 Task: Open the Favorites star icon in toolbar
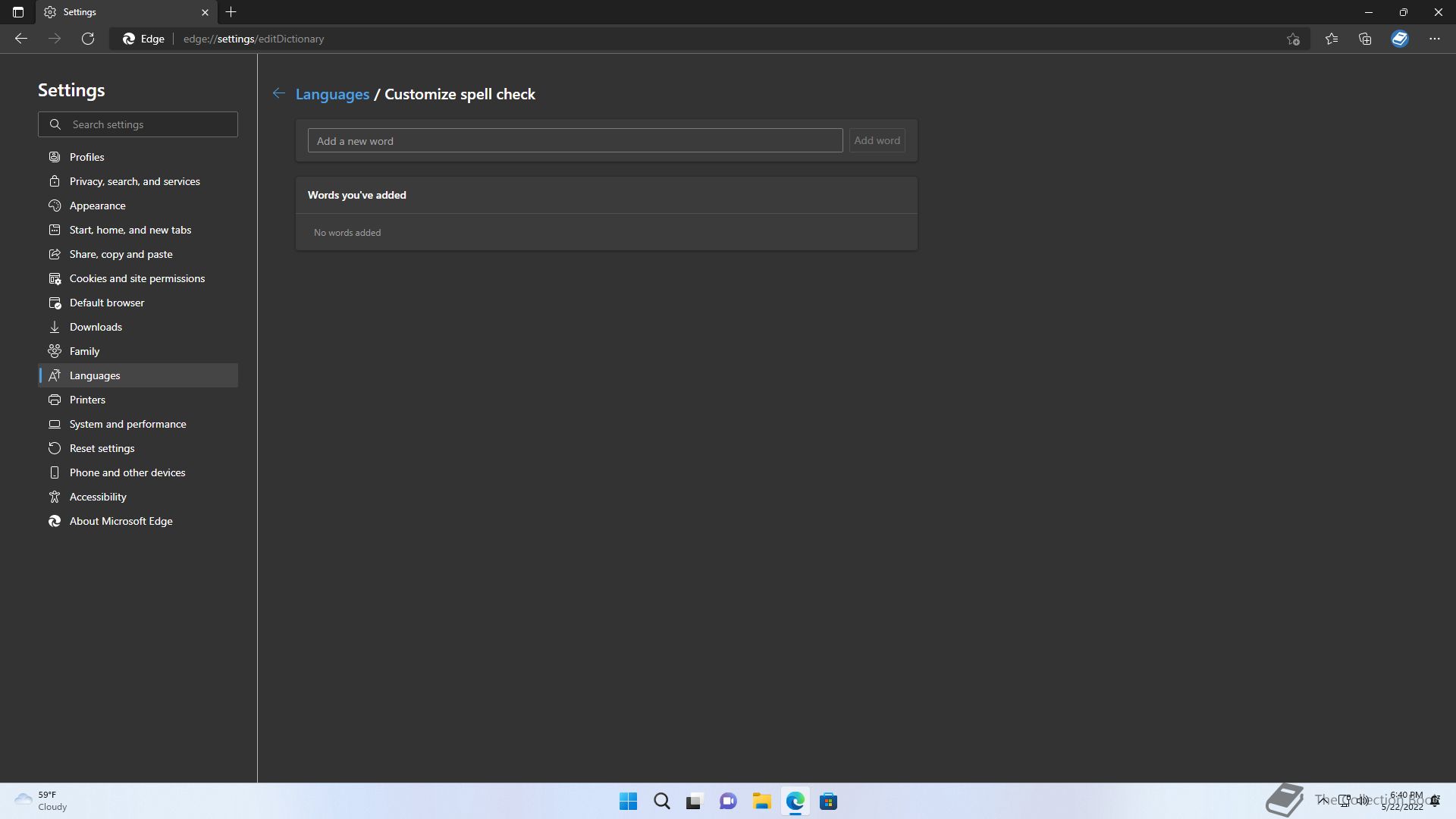(x=1332, y=39)
